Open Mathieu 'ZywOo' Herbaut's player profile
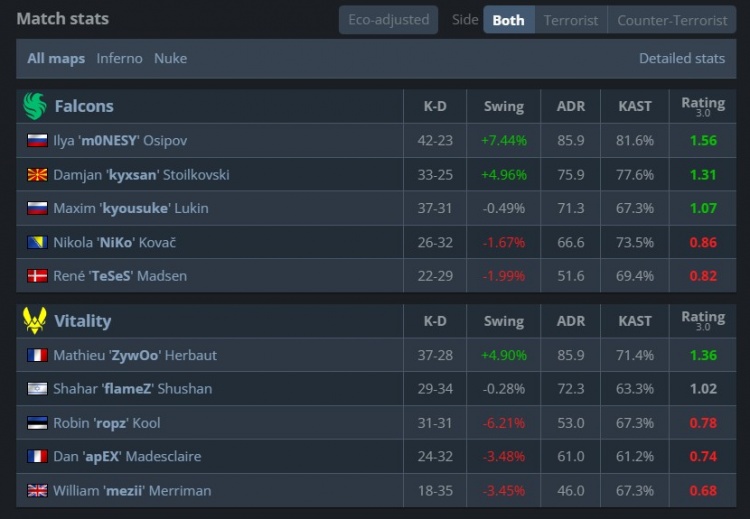 tap(135, 355)
